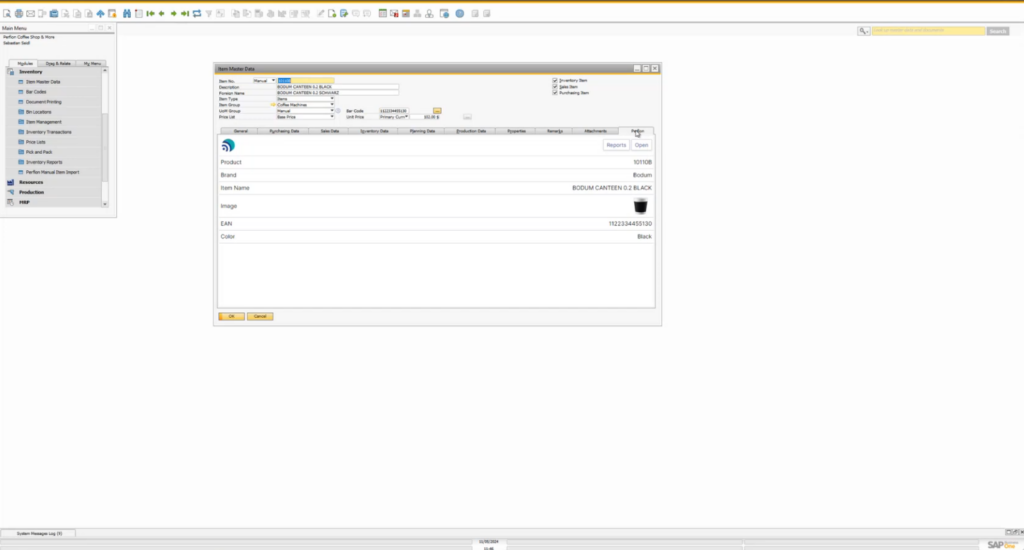Click the Production module icon in Main Menu
The width and height of the screenshot is (1024, 550).
coord(10,192)
